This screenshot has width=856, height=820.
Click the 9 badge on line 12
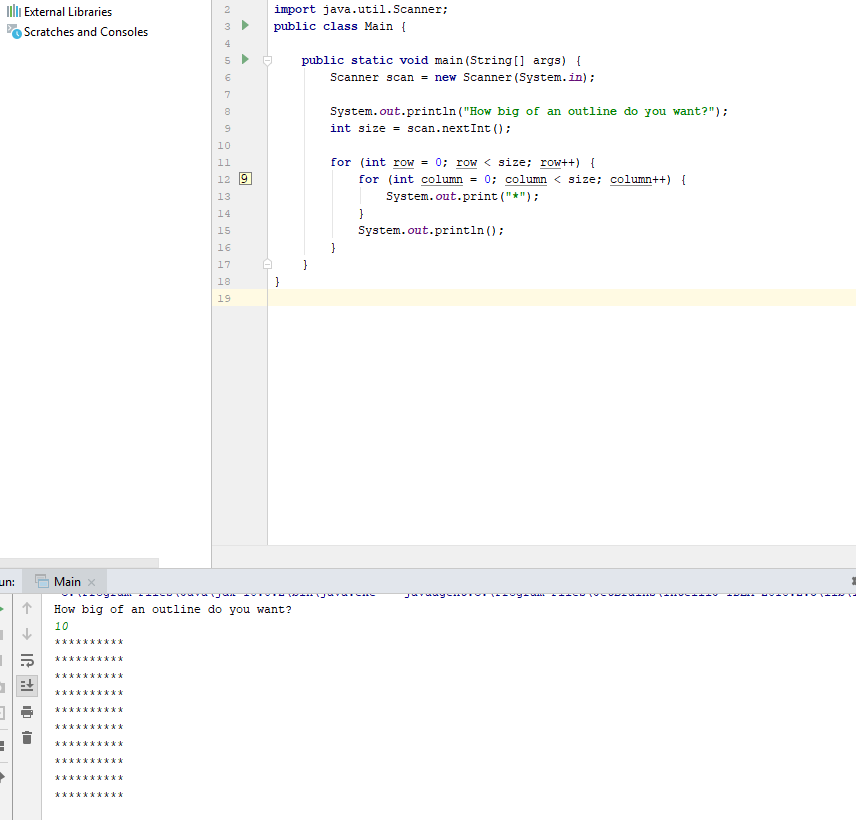pyautogui.click(x=245, y=179)
